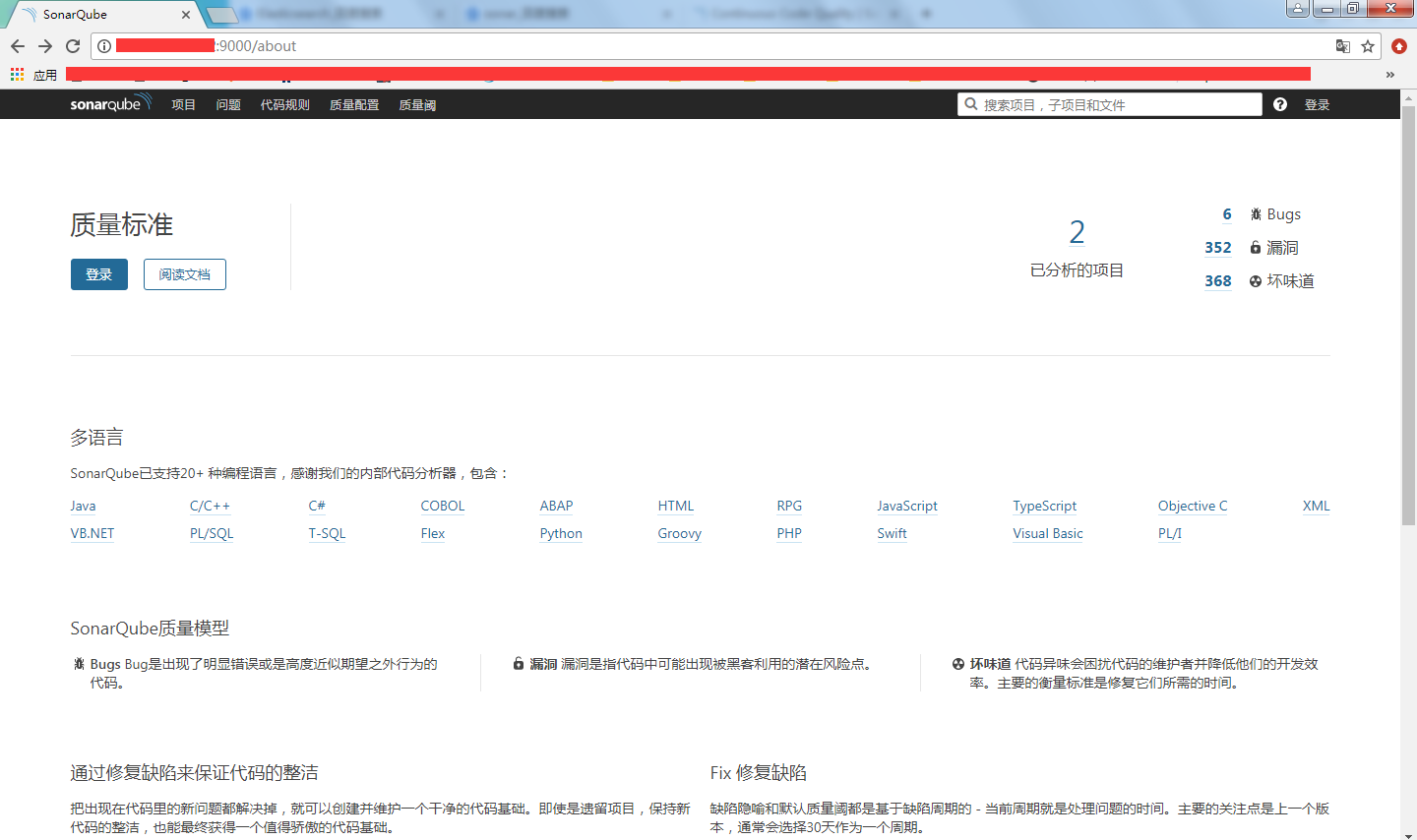Screen dimensions: 1417x840
Task: Open the translate page icon
Action: [1342, 46]
